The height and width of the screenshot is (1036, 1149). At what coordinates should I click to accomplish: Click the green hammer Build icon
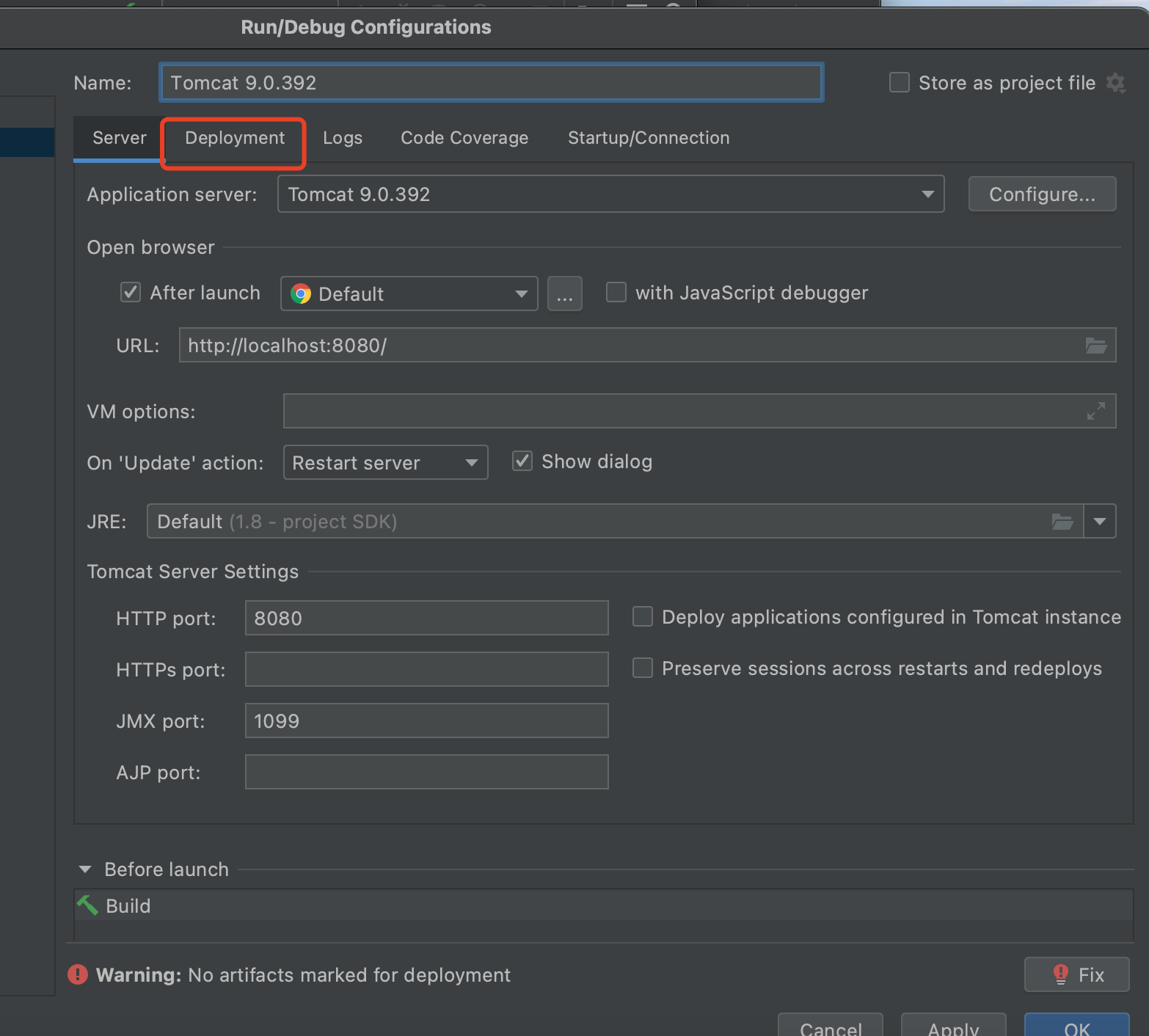click(87, 905)
